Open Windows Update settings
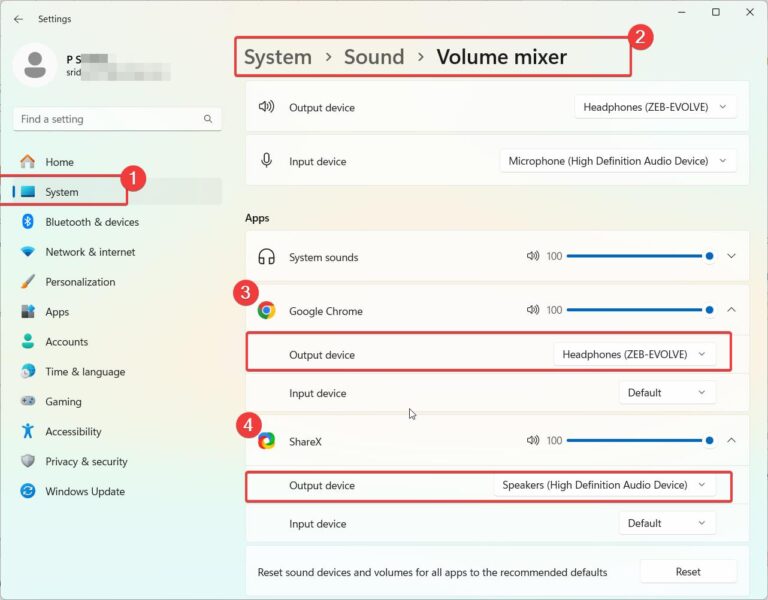Screen dimensions: 768x600 118,491
